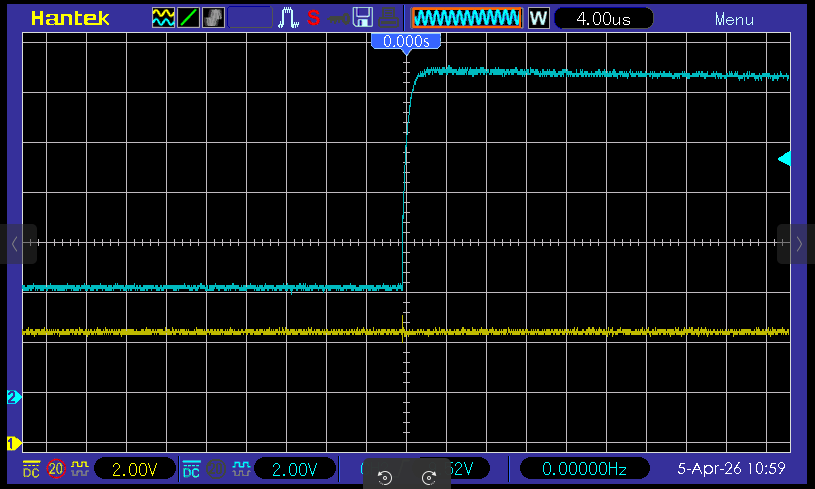The height and width of the screenshot is (489, 815).
Task: Click the rotate left button
Action: pos(384,477)
